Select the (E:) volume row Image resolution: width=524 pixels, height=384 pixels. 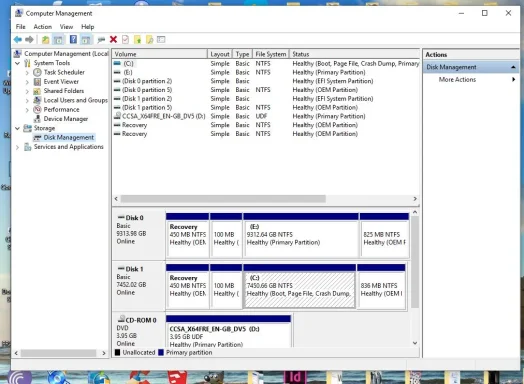[266, 72]
